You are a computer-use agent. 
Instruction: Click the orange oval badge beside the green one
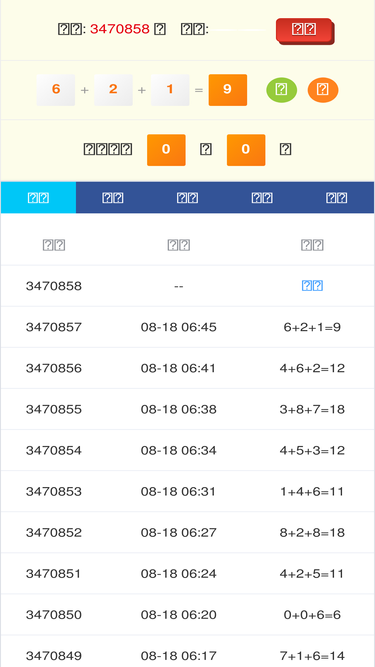323,90
